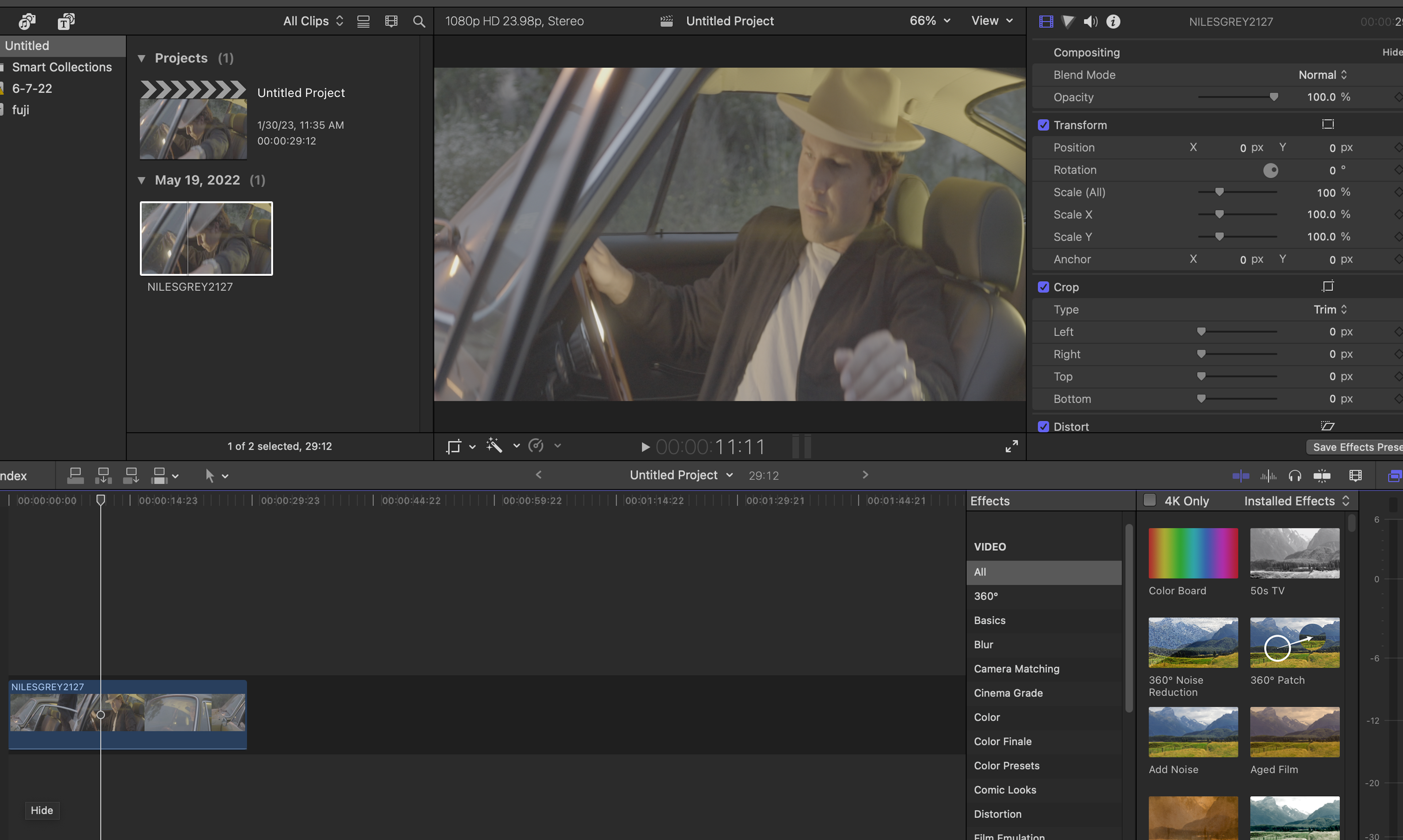Change the Blend Mode Normal dropdown
Screen dimensions: 1403x840
[x=1323, y=75]
